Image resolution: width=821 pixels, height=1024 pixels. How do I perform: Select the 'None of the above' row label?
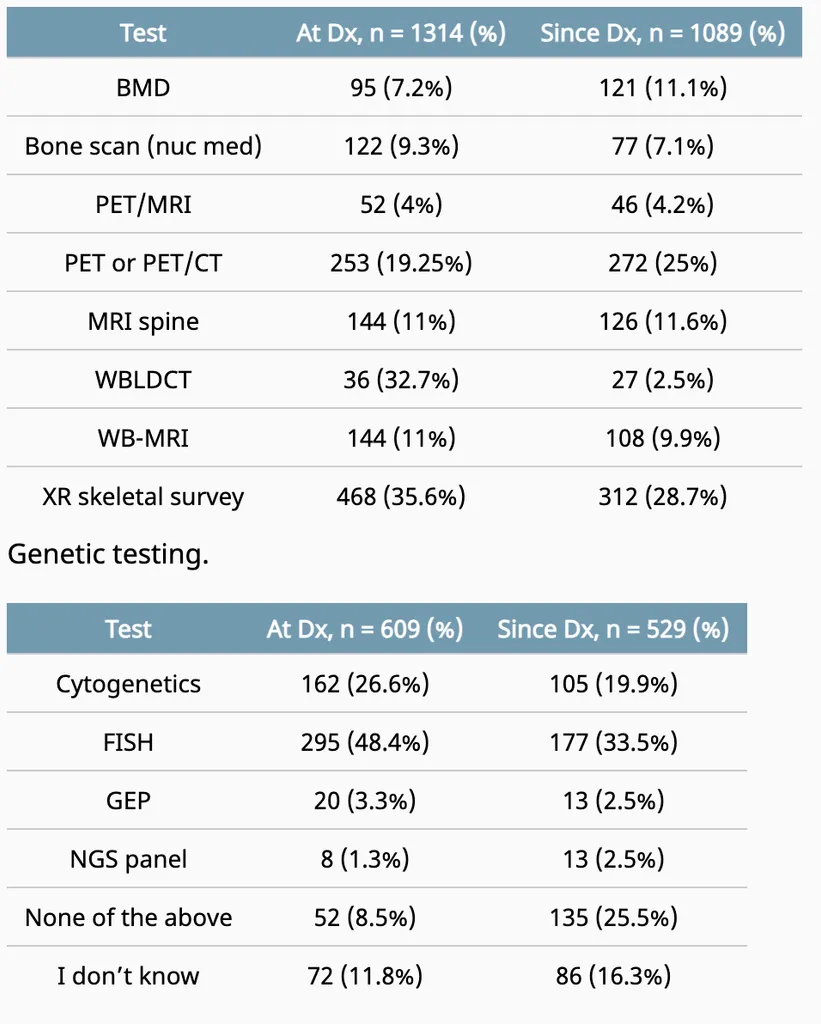click(x=128, y=918)
